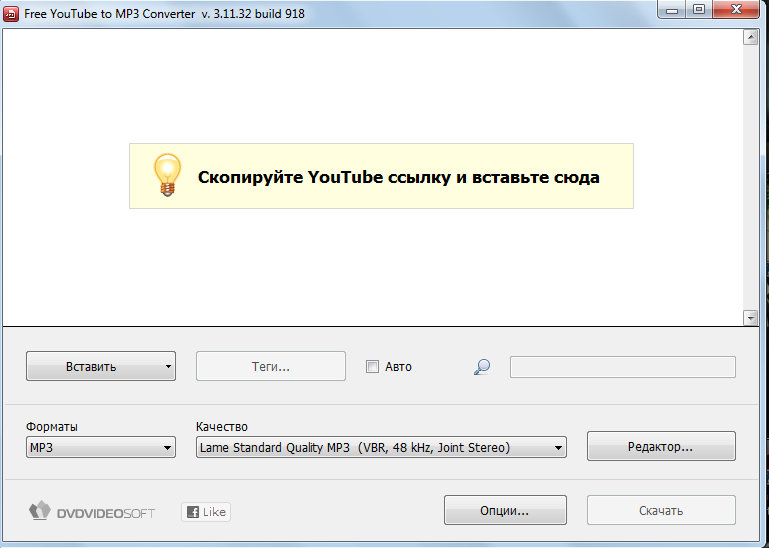
Task: Click the app icon in title bar
Action: [x=11, y=13]
